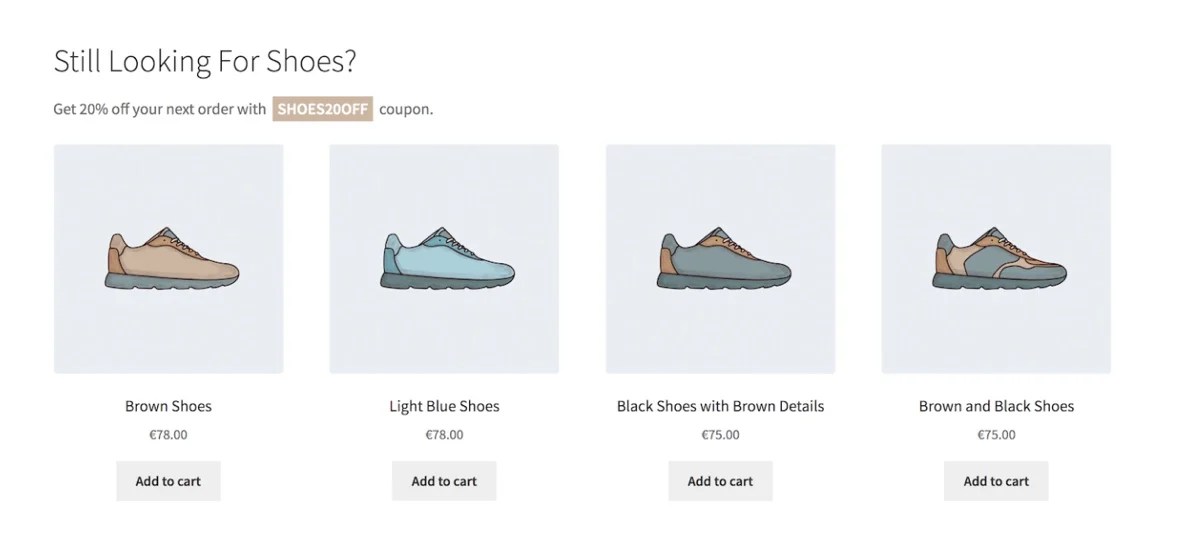
Task: Click the SHOES20OFF coupon code badge
Action: click(322, 109)
